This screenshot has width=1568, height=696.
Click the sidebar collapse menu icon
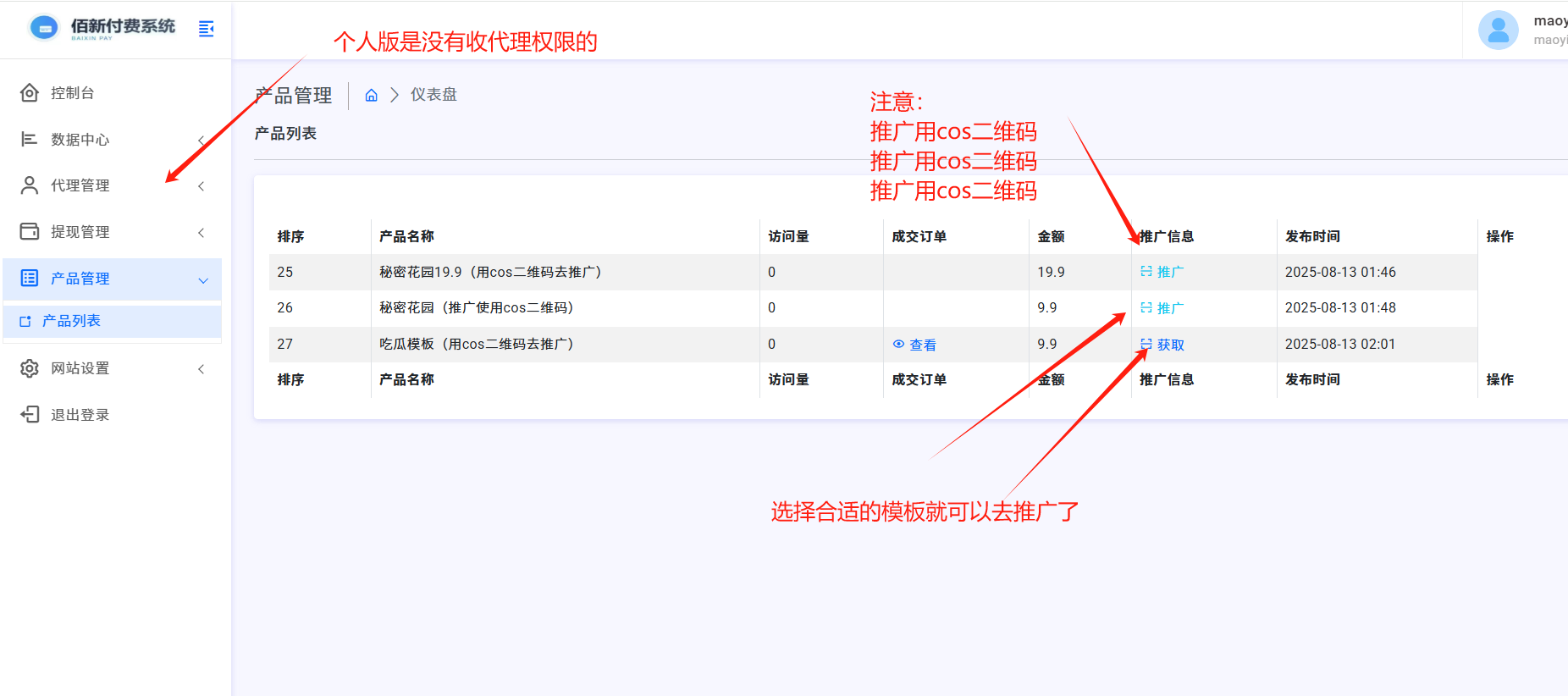[x=206, y=30]
